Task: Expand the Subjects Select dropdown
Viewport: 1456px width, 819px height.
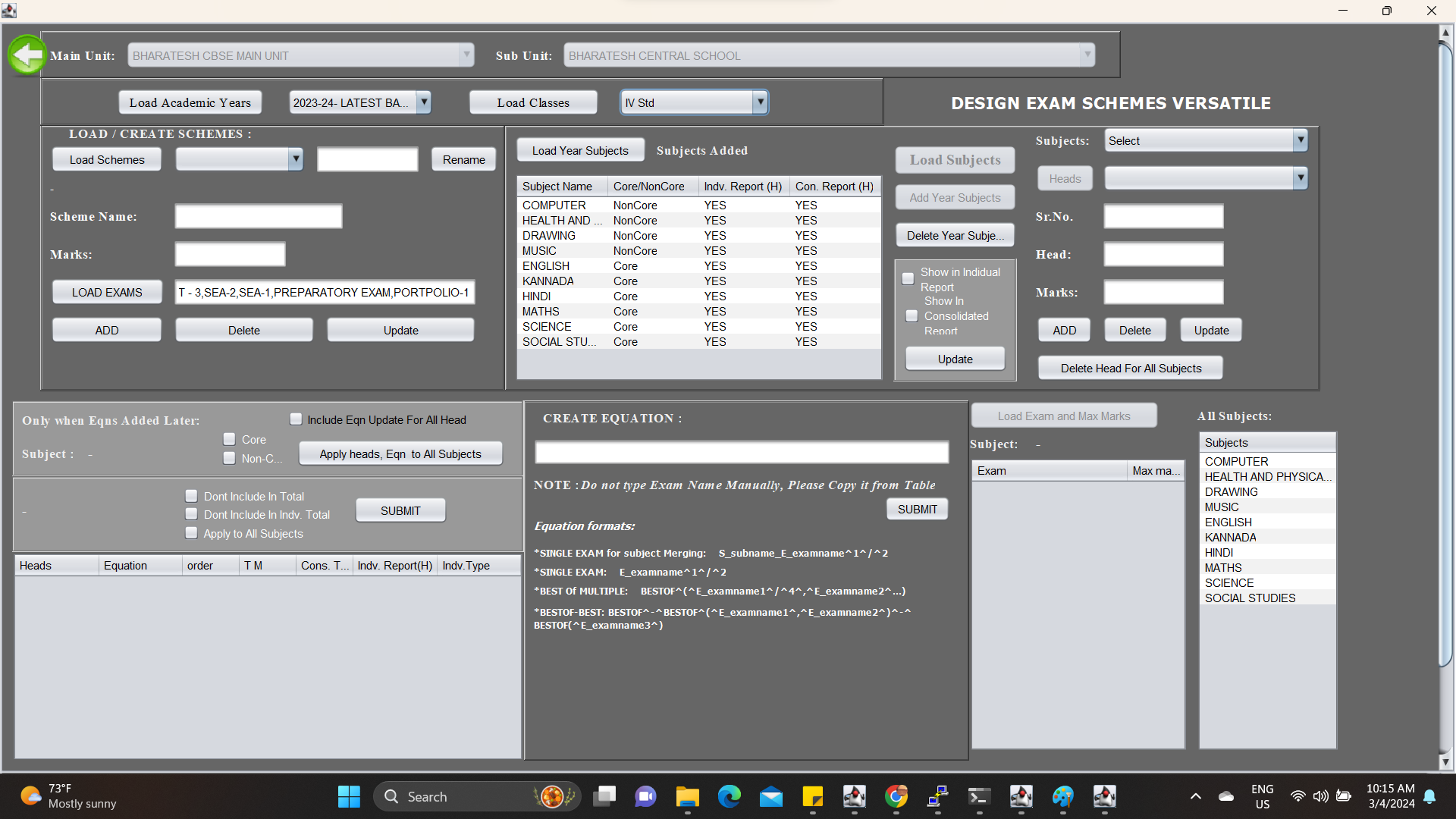Action: [x=1300, y=140]
